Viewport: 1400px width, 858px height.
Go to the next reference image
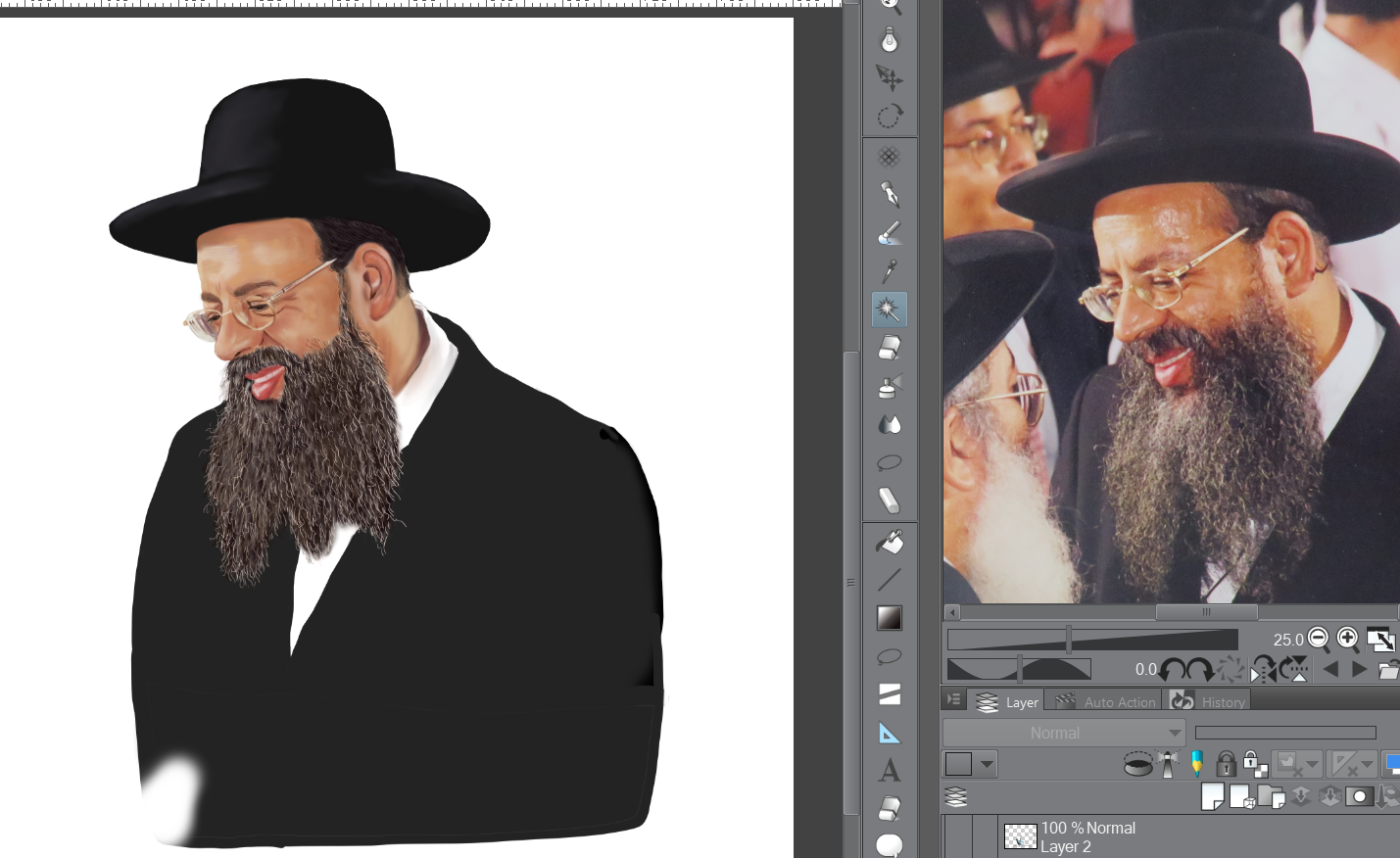click(x=1359, y=670)
